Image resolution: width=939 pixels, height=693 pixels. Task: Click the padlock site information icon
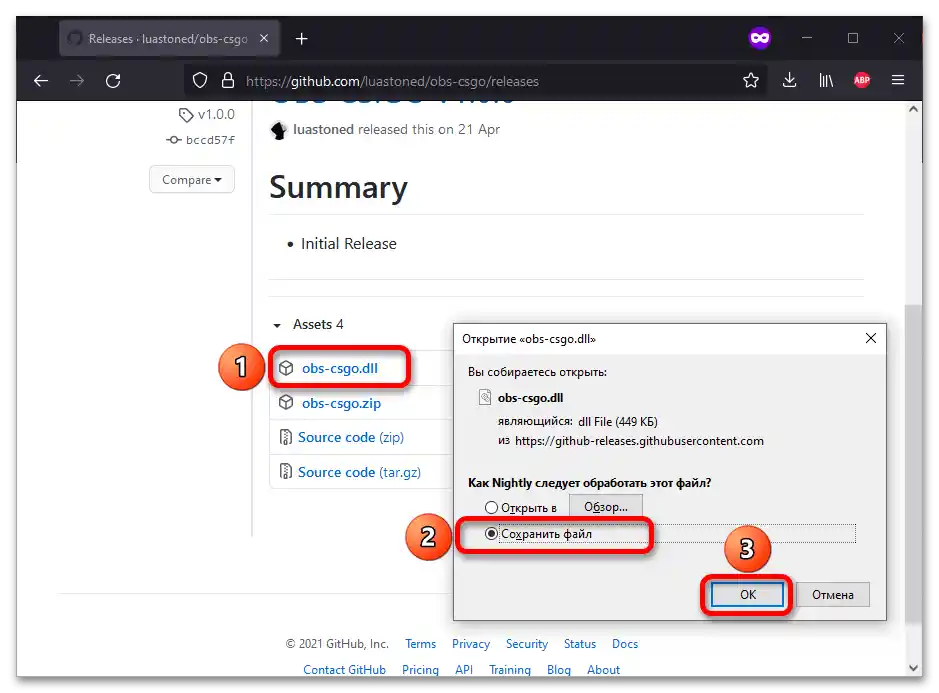click(x=228, y=80)
